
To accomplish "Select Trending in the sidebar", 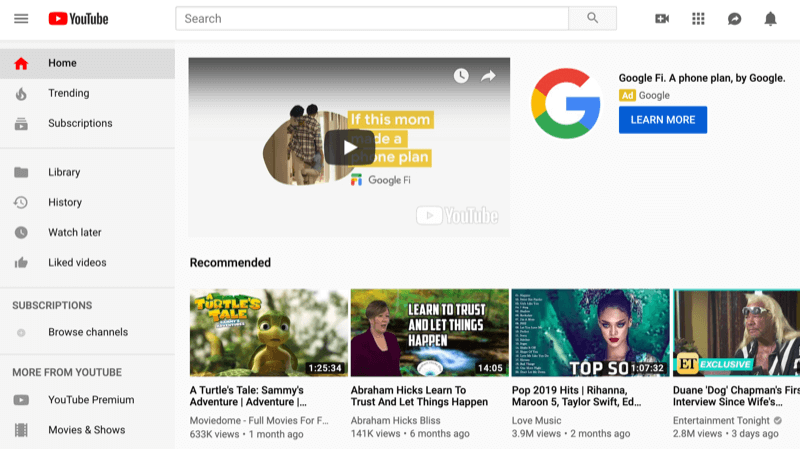I will 87,93.
